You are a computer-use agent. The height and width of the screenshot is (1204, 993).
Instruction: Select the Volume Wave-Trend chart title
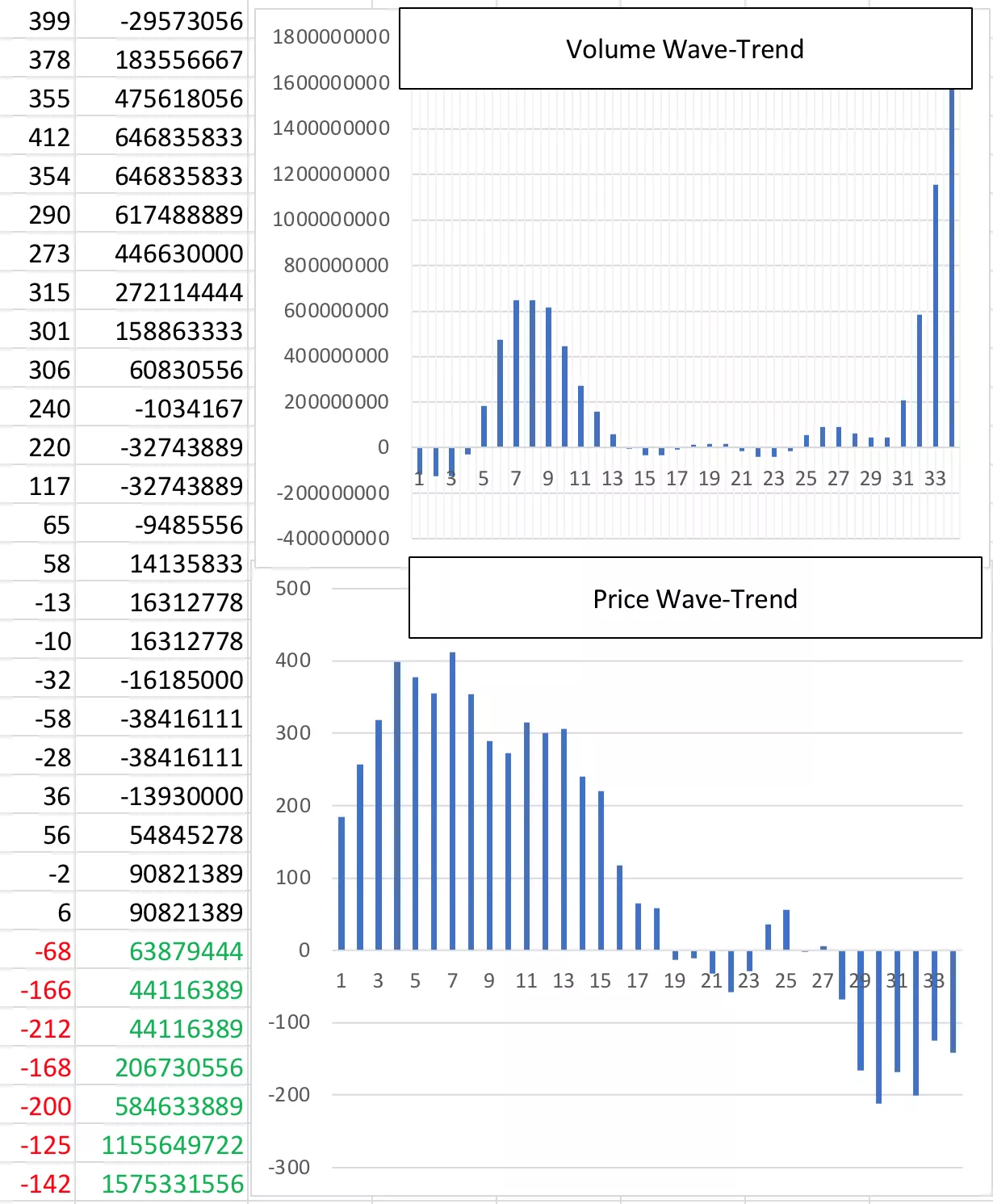click(685, 49)
